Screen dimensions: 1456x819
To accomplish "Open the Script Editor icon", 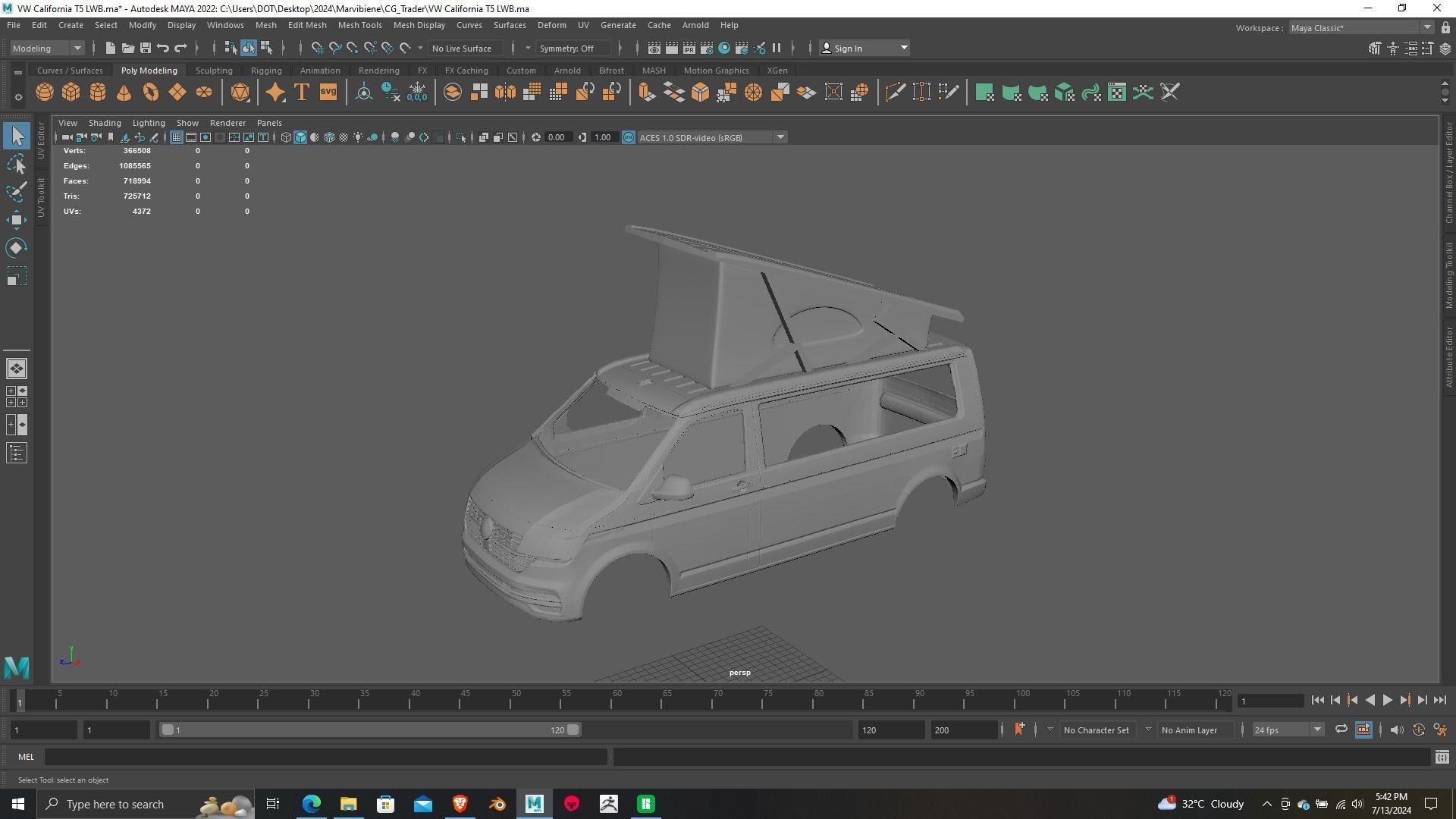I will (1442, 757).
